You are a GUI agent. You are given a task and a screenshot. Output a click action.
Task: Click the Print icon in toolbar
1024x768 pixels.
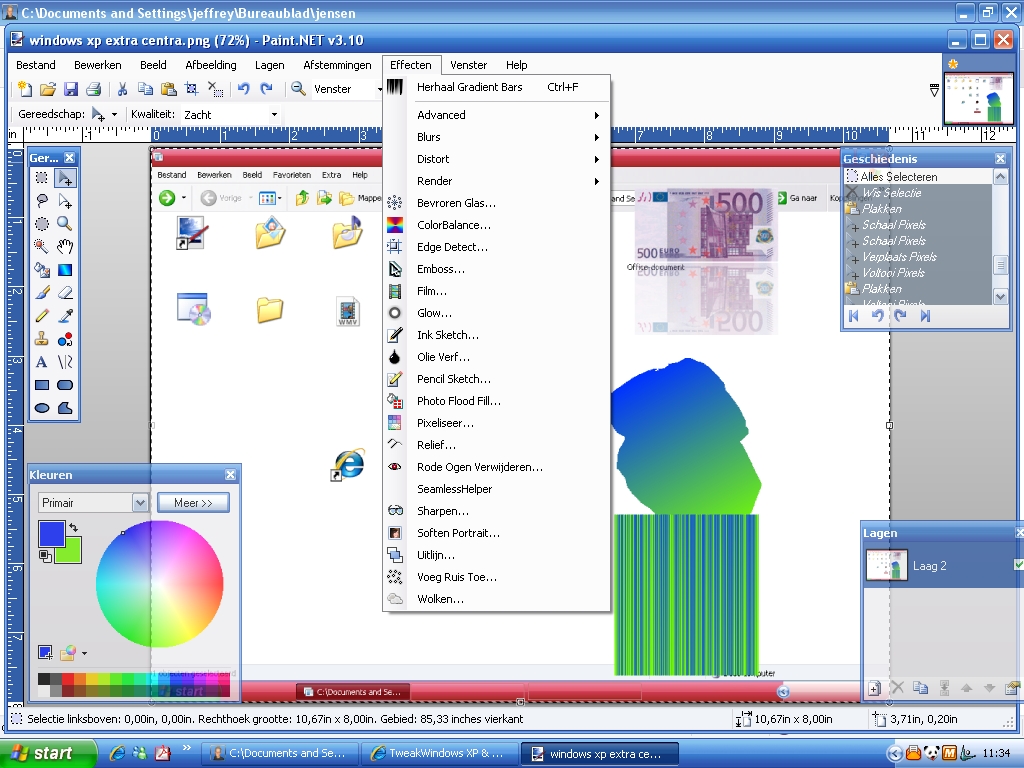(93, 89)
